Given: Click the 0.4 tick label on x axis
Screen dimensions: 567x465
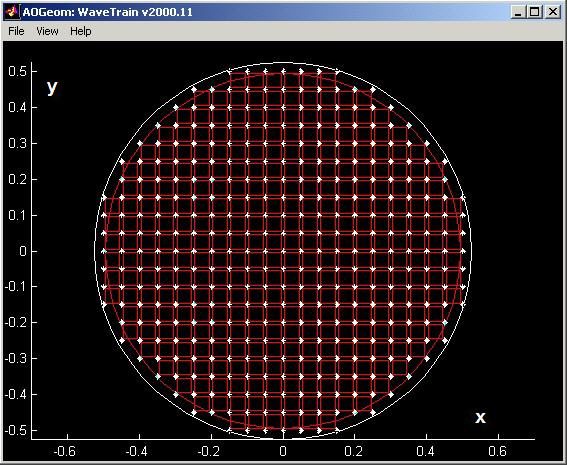Looking at the screenshot, I should click(x=426, y=451).
